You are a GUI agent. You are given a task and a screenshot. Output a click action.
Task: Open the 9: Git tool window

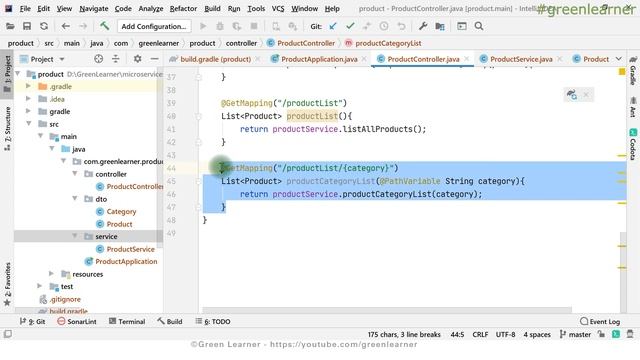point(32,322)
